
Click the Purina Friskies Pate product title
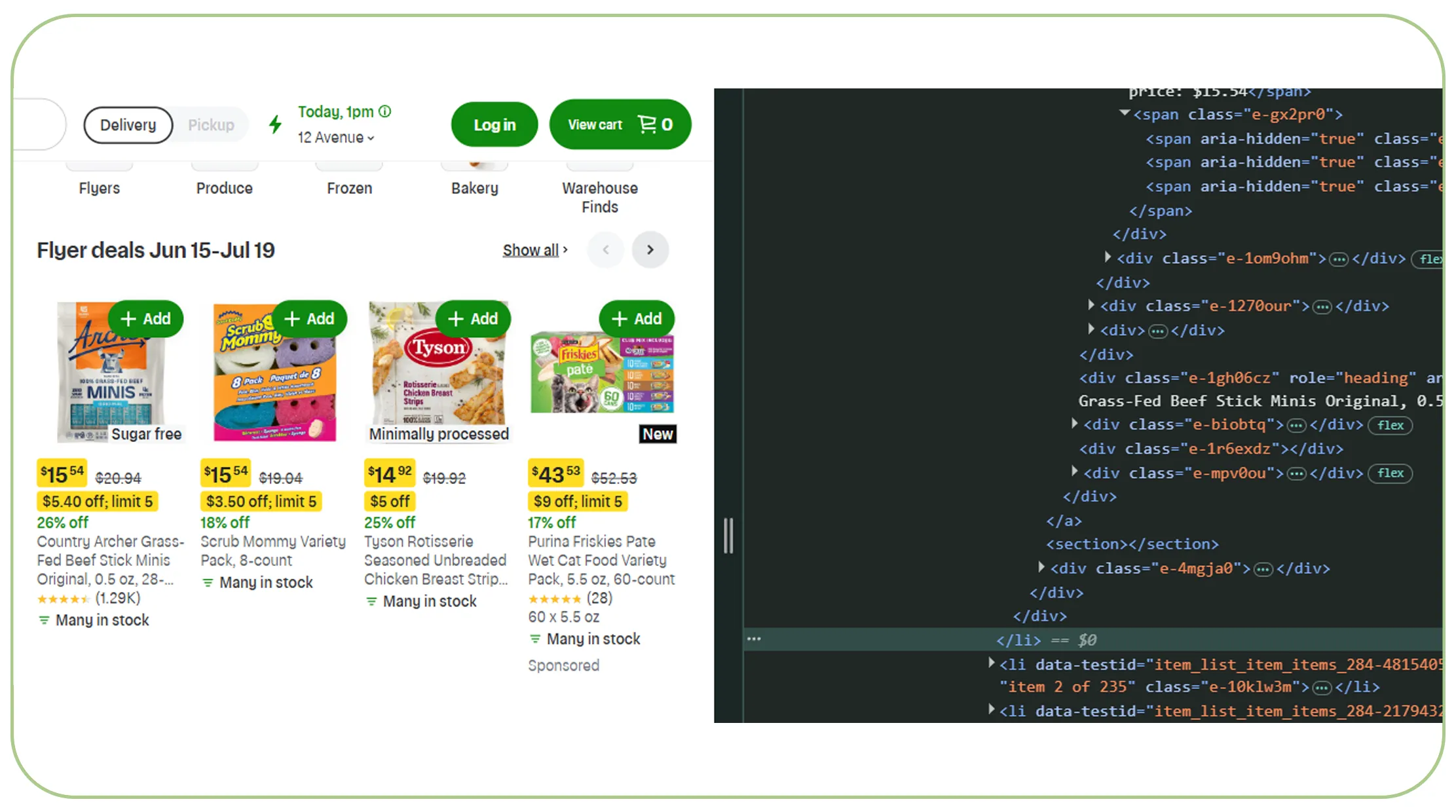pos(601,561)
